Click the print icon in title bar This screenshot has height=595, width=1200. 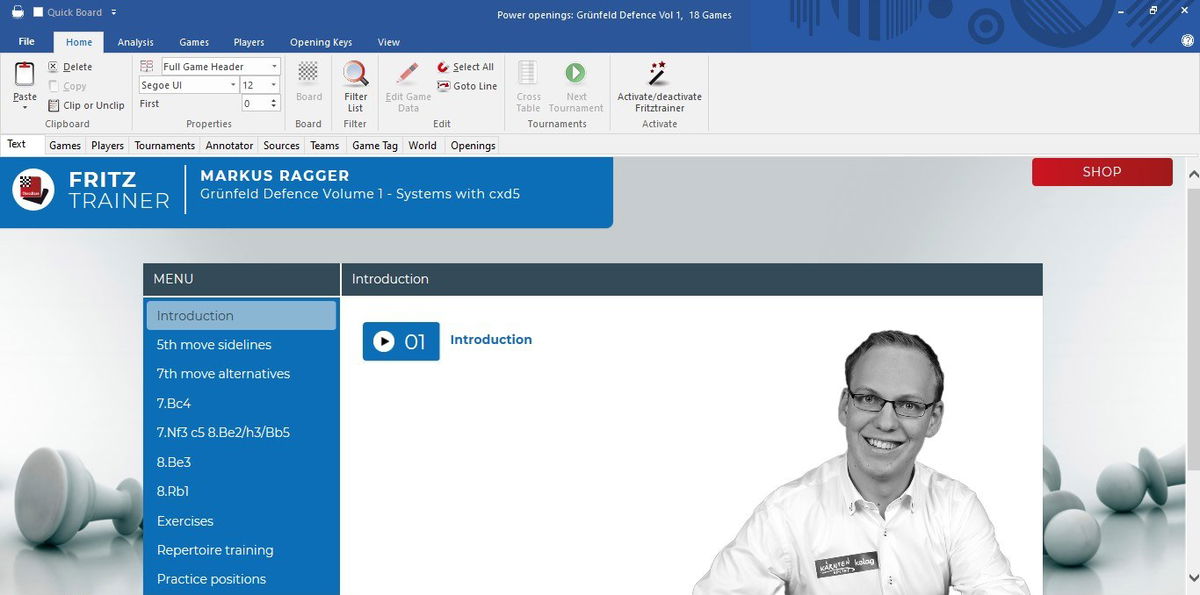[x=17, y=12]
